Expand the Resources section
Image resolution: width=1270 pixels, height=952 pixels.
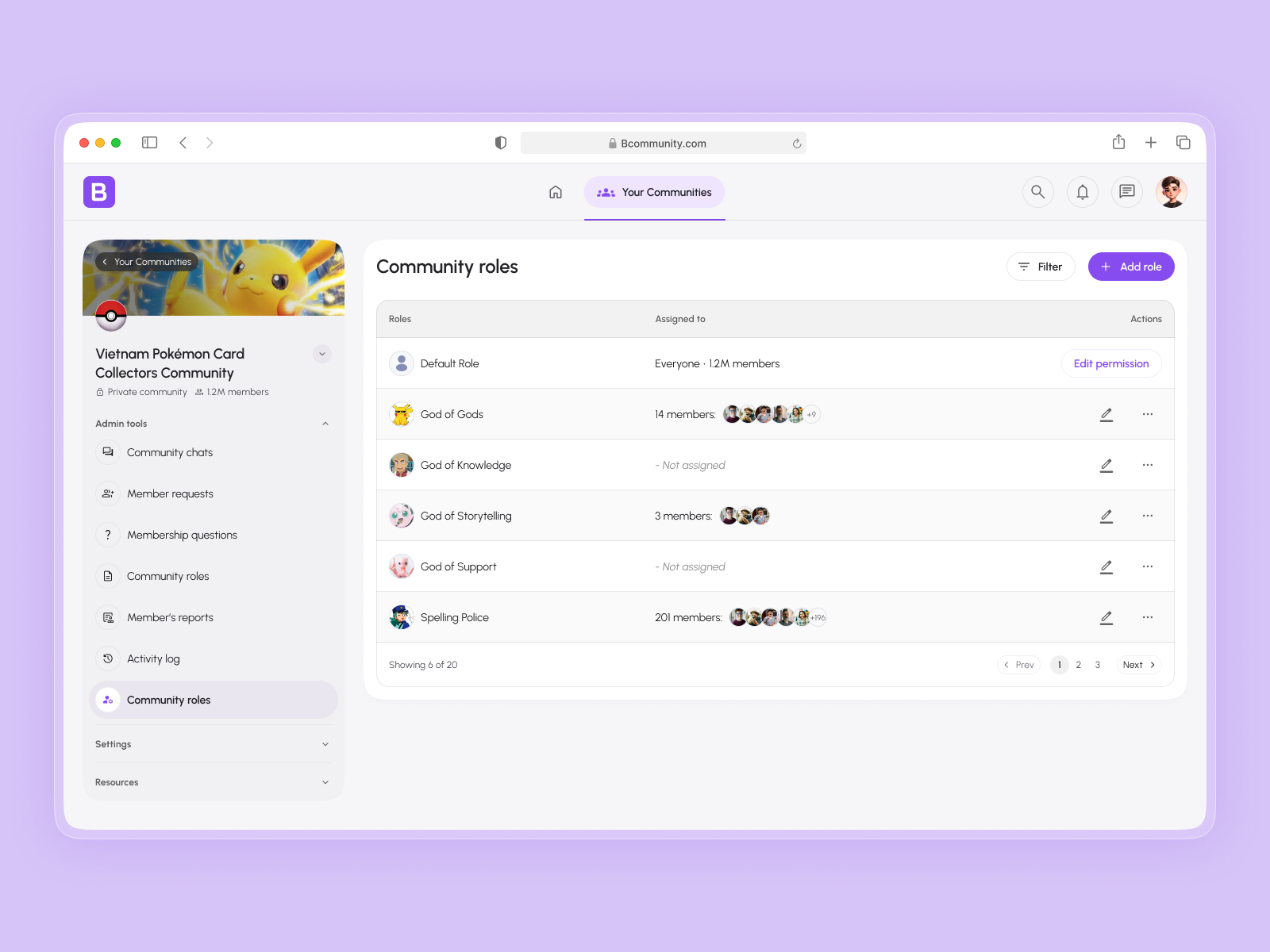(325, 782)
